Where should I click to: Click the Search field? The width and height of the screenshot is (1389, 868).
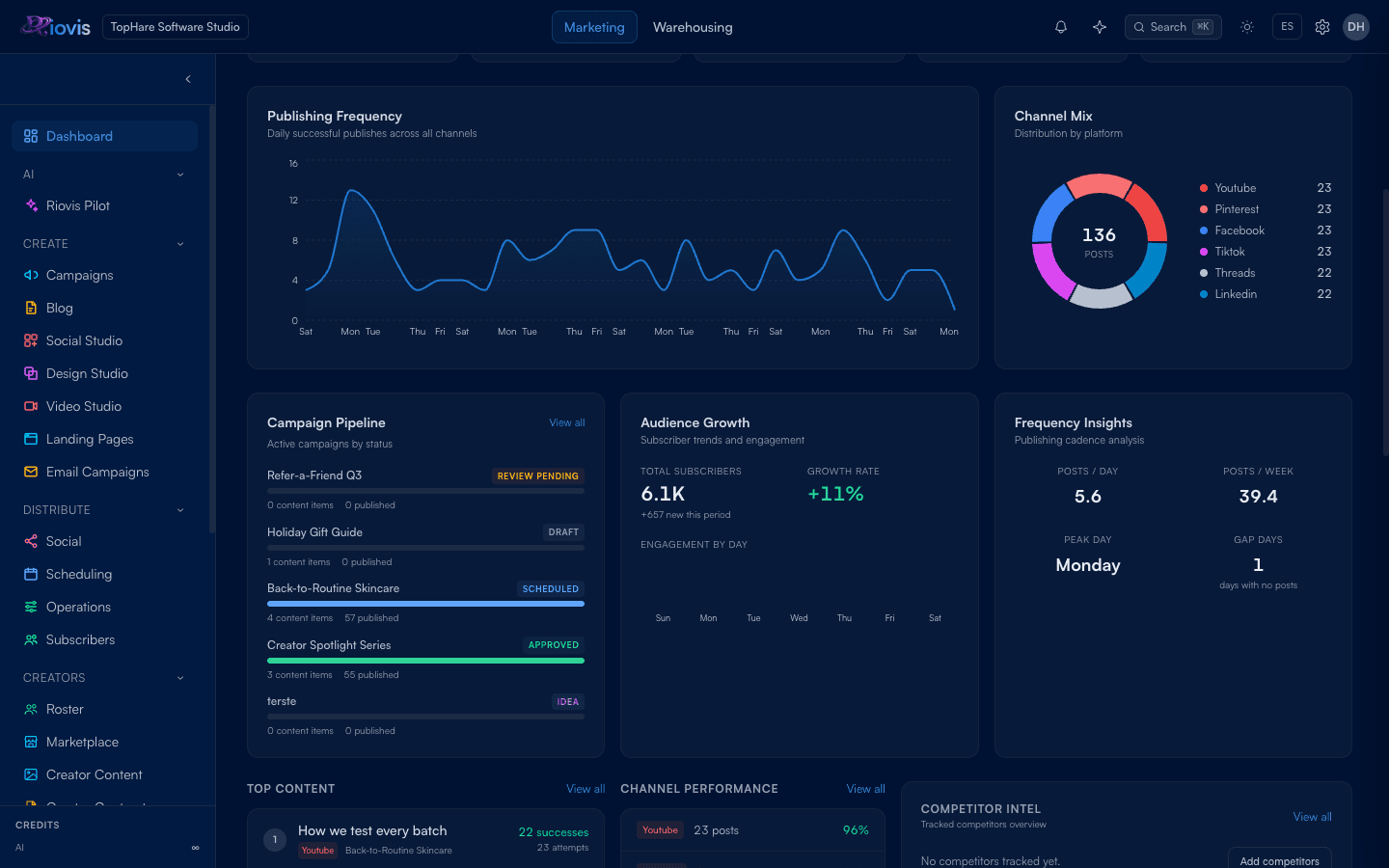(x=1173, y=27)
